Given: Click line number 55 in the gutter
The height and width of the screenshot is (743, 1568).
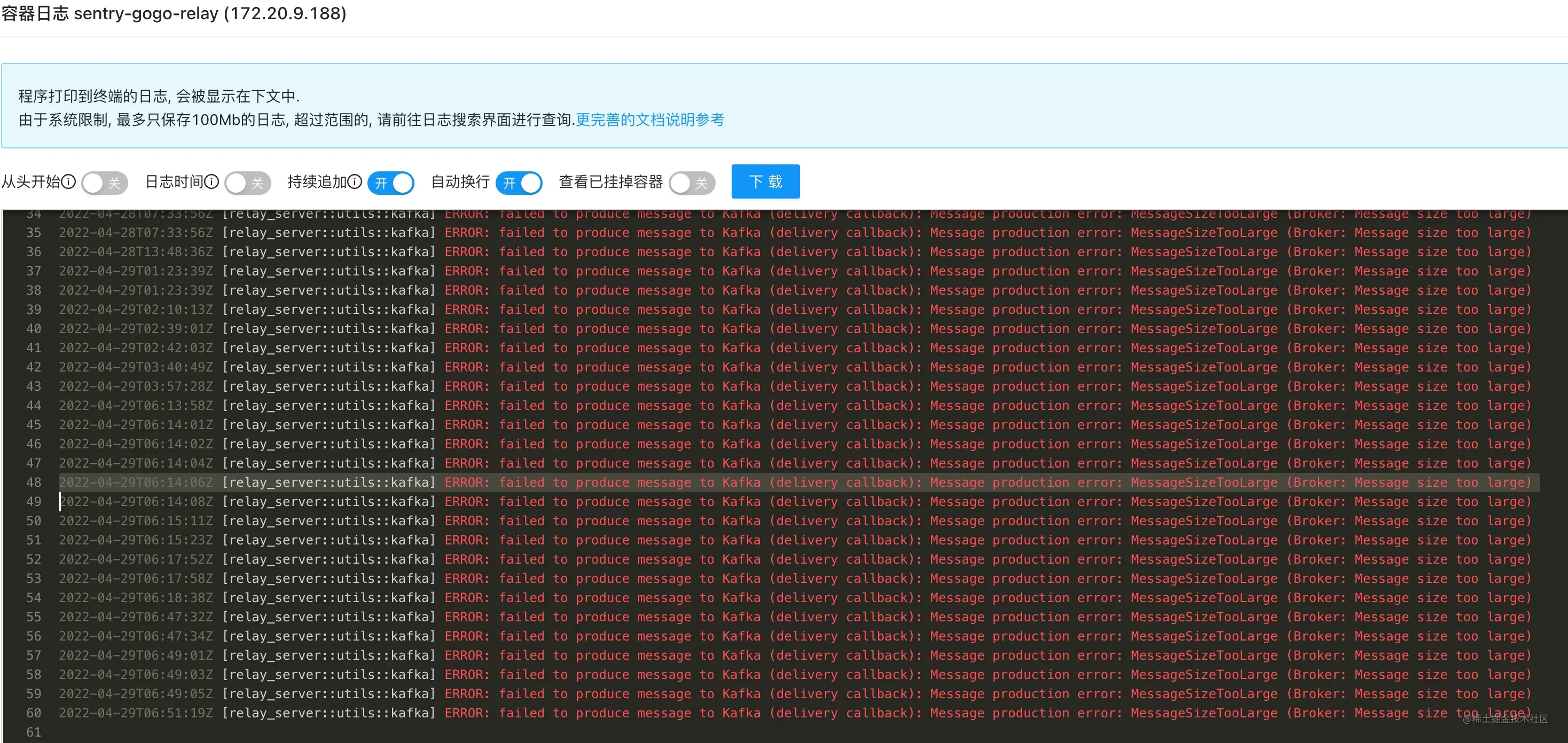Looking at the screenshot, I should pos(34,616).
